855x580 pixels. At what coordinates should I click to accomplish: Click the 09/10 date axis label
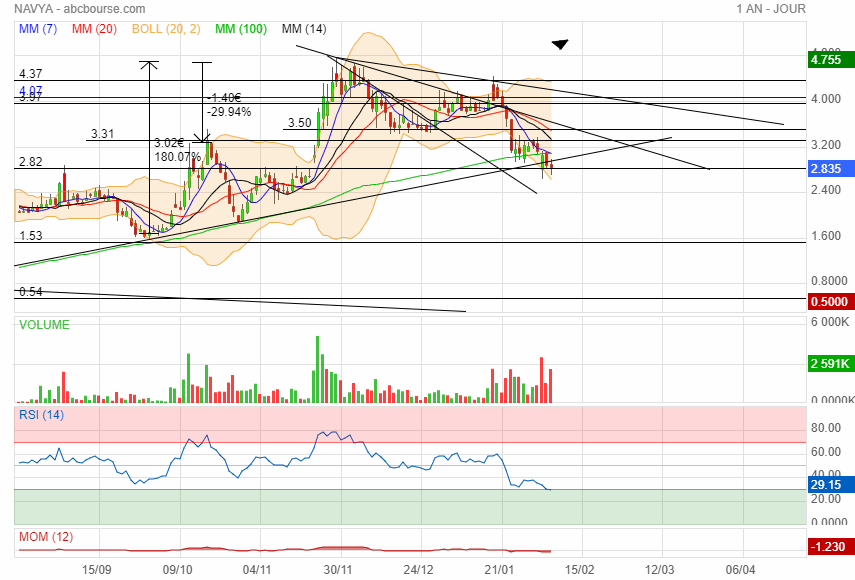[177, 570]
